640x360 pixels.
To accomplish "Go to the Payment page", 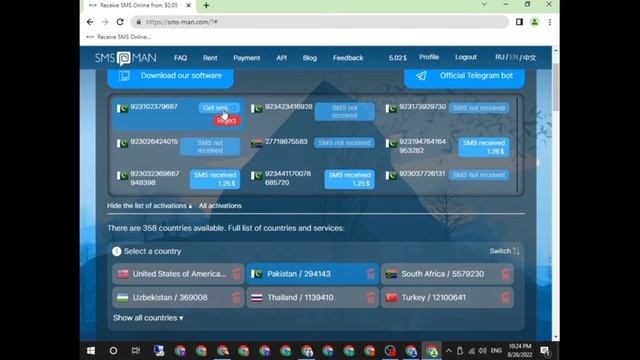I will pyautogui.click(x=247, y=58).
